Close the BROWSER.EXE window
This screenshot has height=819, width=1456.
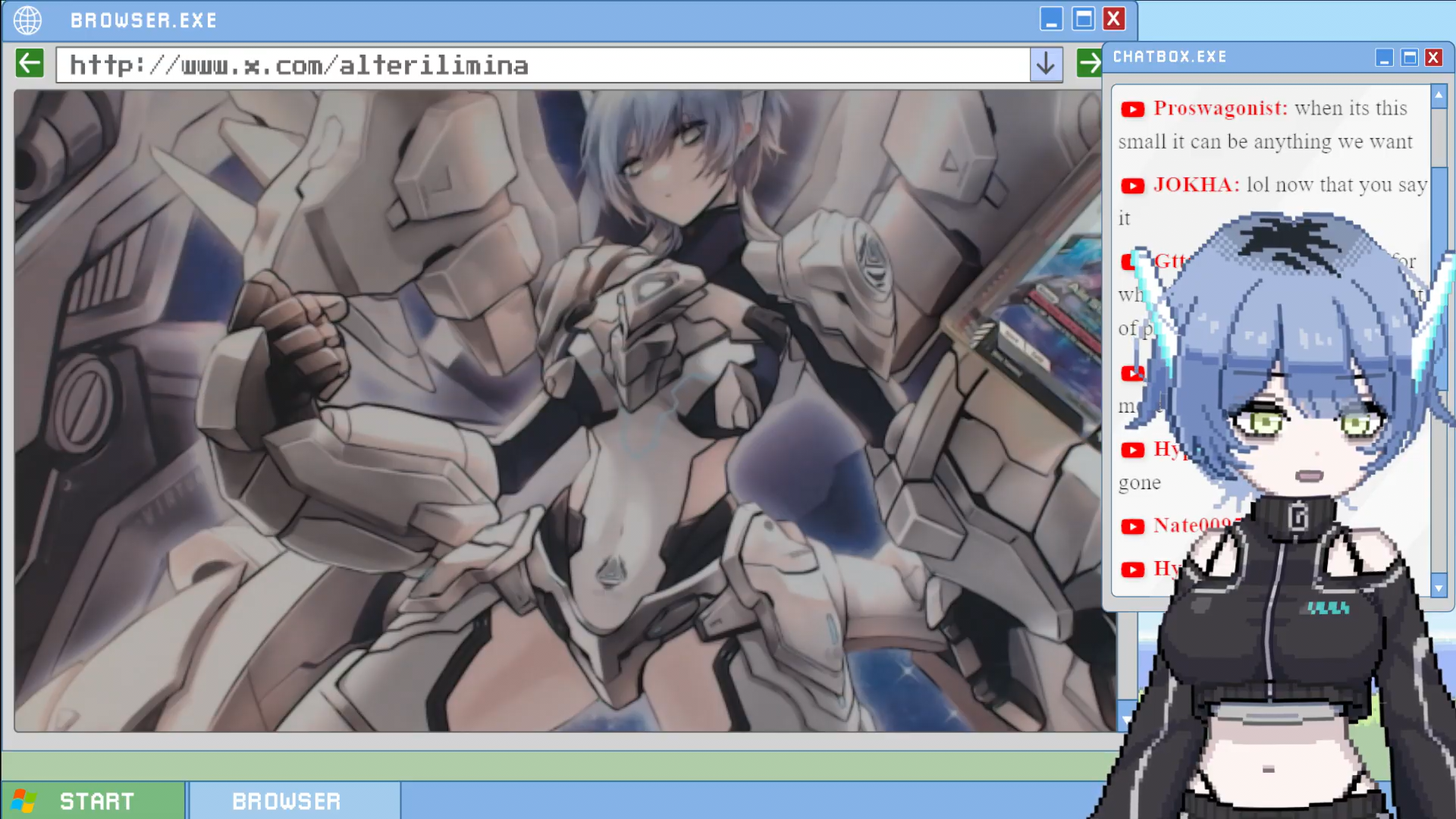(1114, 19)
